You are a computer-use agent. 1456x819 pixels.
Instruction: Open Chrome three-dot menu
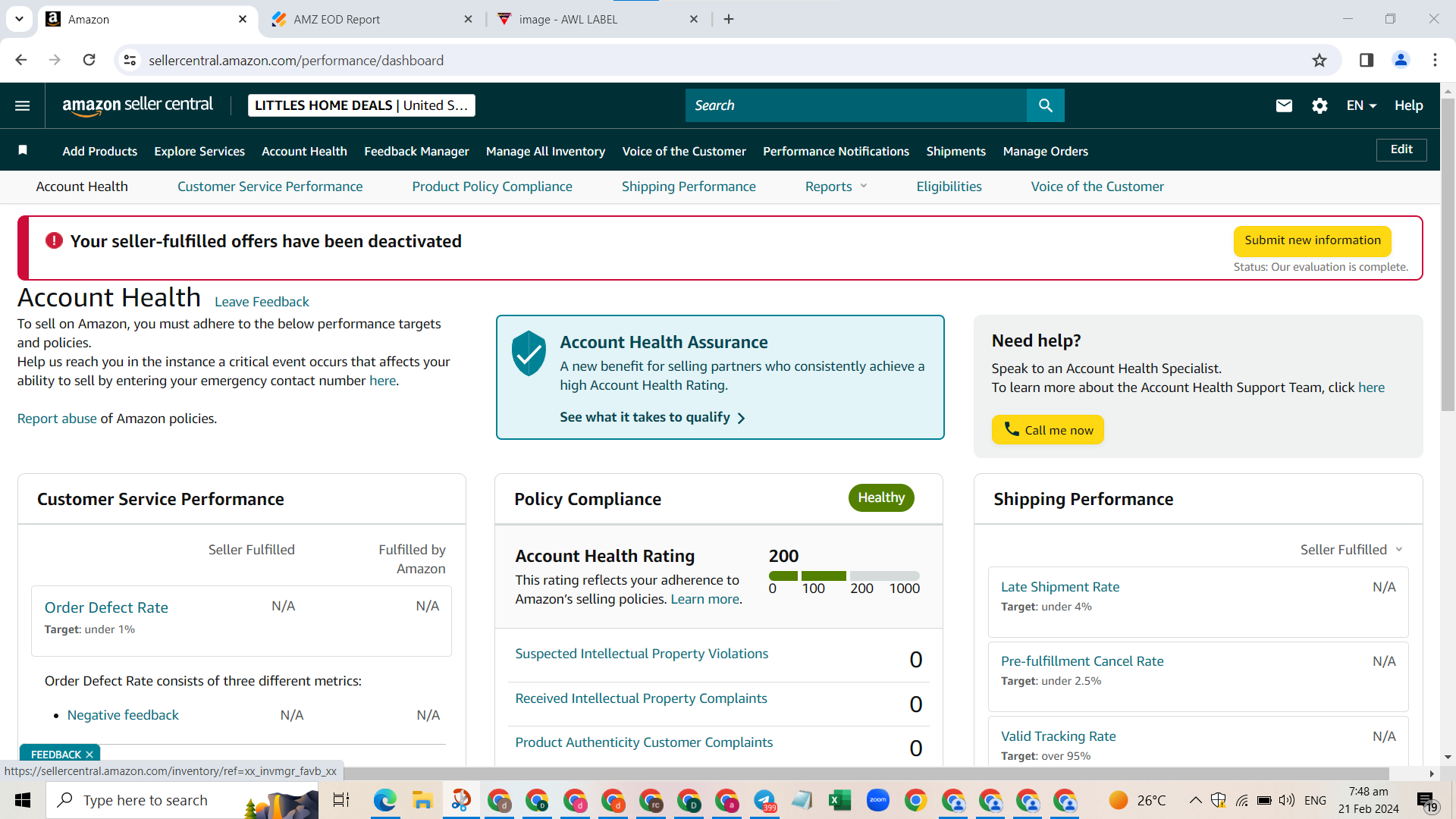(x=1435, y=60)
